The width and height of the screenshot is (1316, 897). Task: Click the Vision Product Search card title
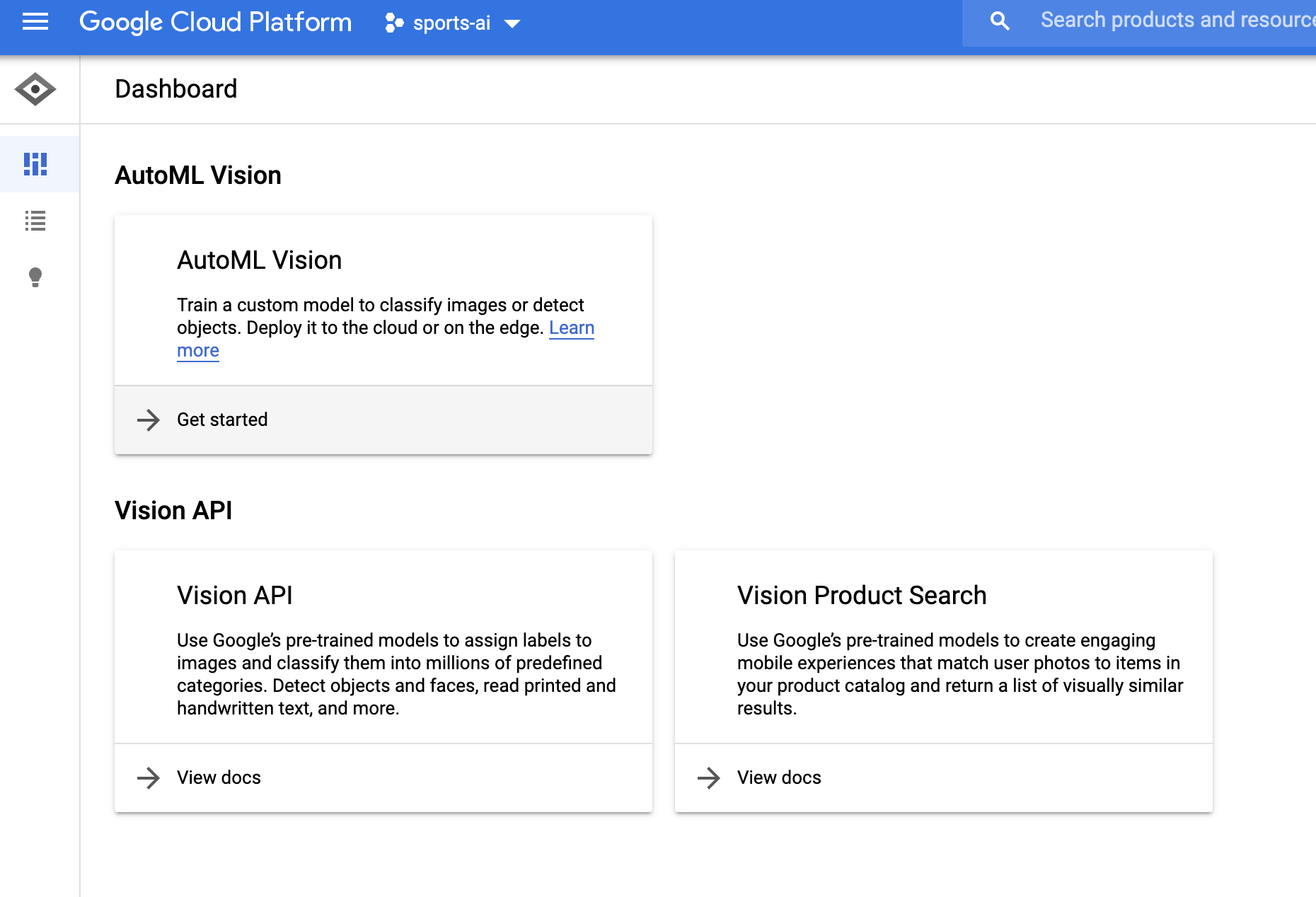tap(861, 596)
